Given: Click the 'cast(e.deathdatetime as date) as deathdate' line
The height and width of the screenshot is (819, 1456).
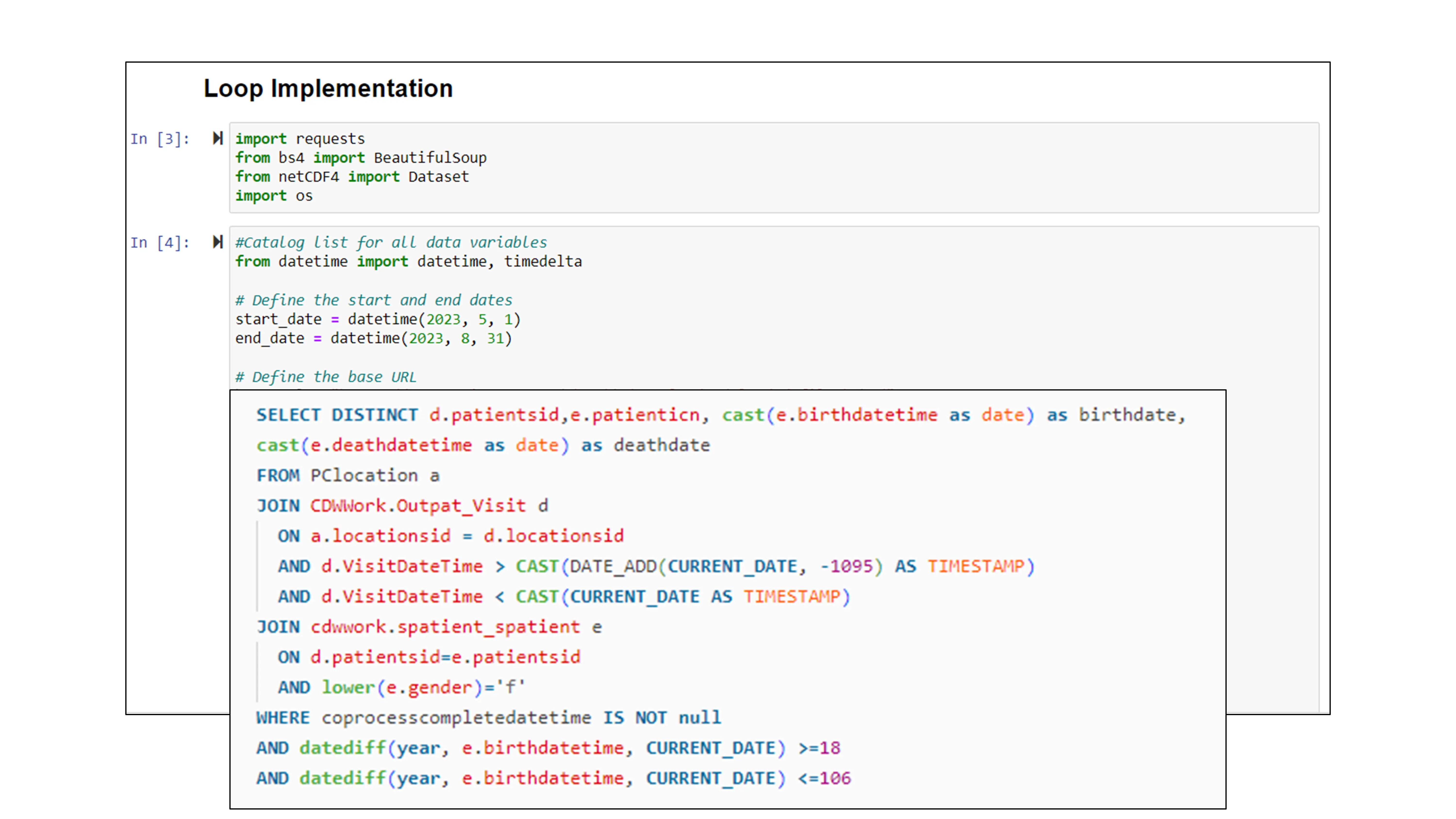Looking at the screenshot, I should 483,445.
